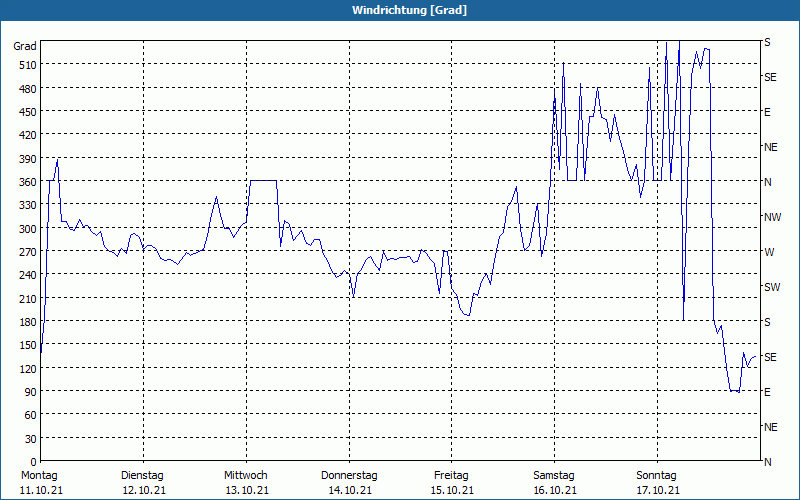Click the Mittwoch day label

click(245, 475)
